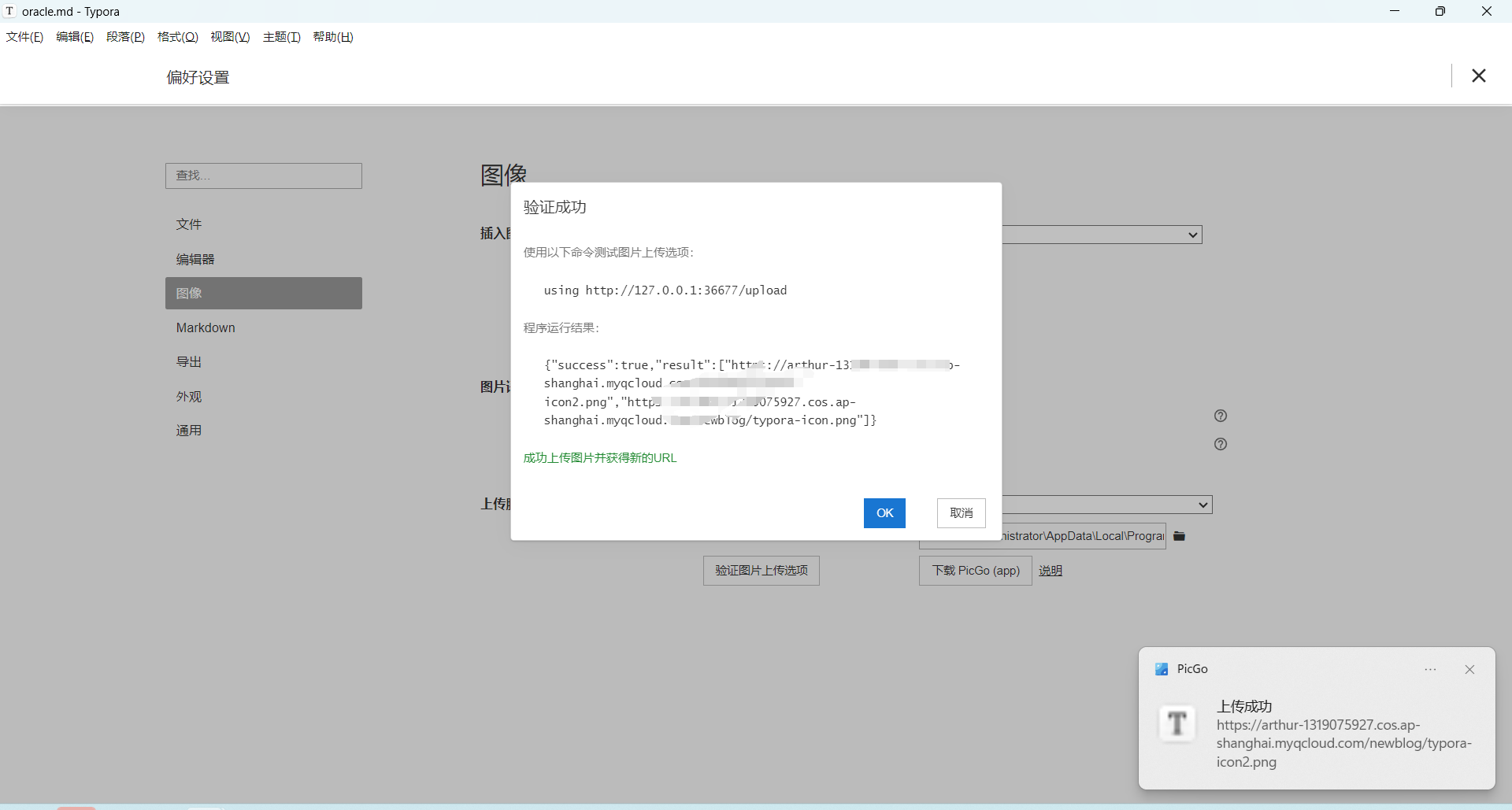
Task: Click the PicGo app icon in the notification header
Action: tap(1162, 669)
